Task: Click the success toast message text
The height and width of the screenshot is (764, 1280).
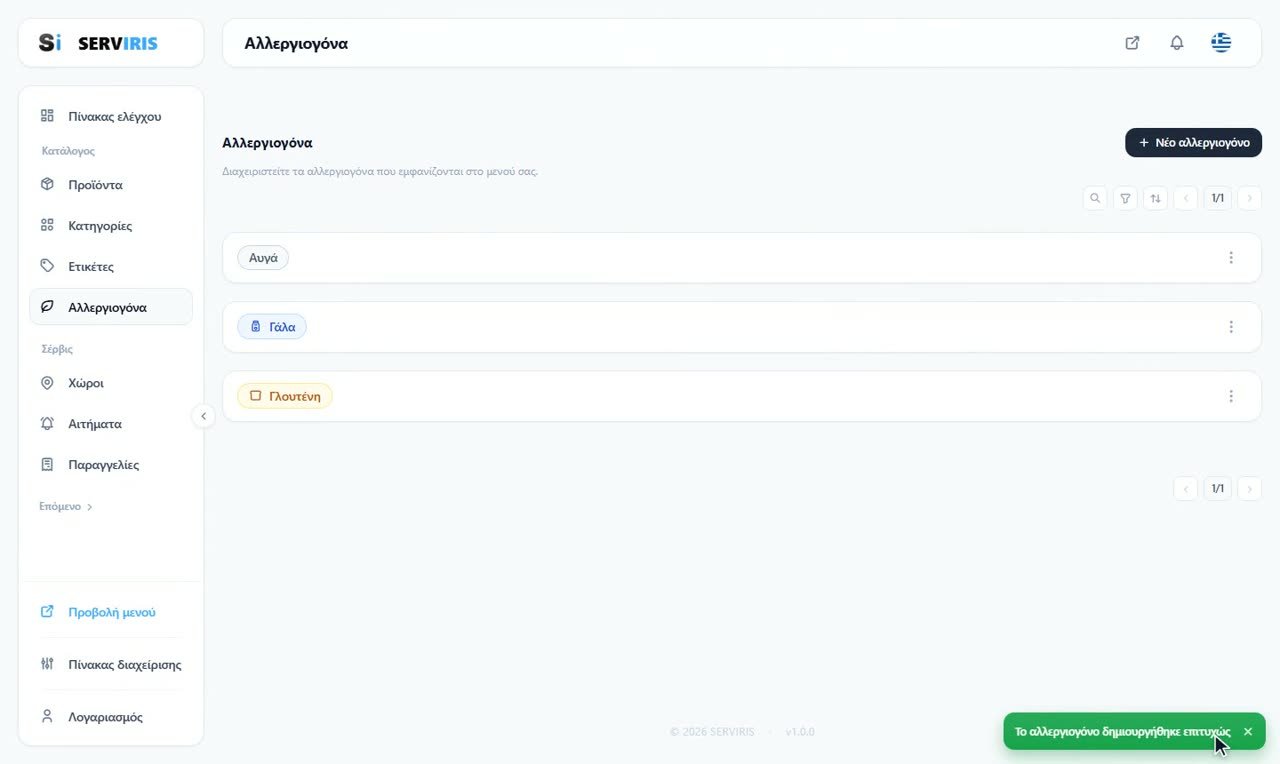Action: 1122,732
